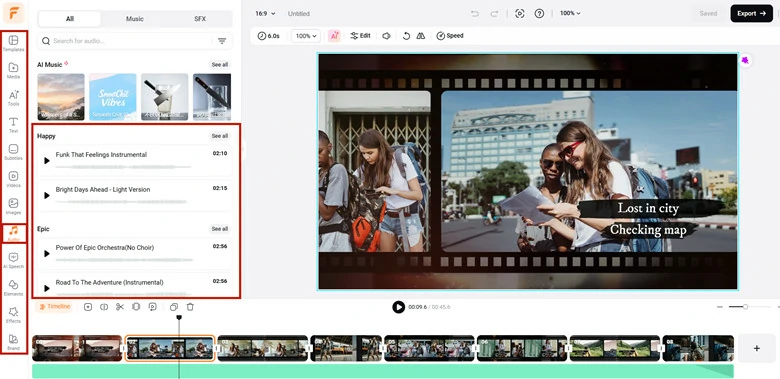
Task: Expand Happy category with See all
Action: point(219,136)
